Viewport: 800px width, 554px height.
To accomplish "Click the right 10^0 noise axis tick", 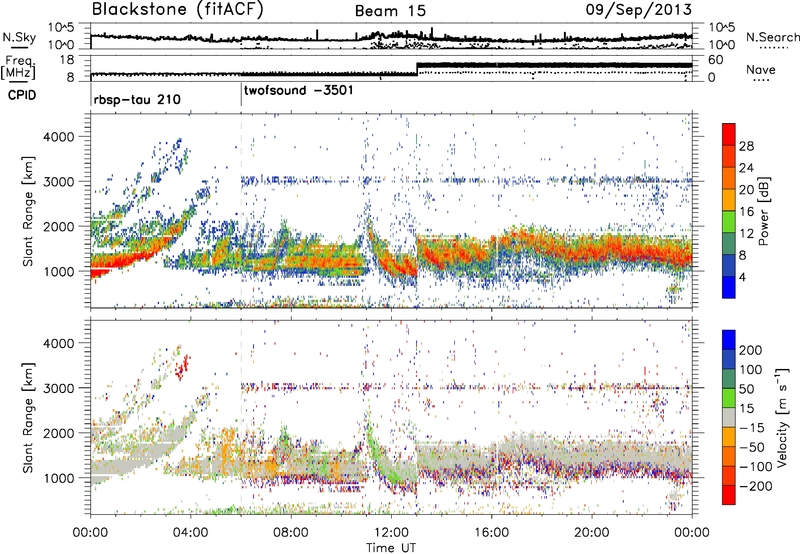I will [721, 45].
